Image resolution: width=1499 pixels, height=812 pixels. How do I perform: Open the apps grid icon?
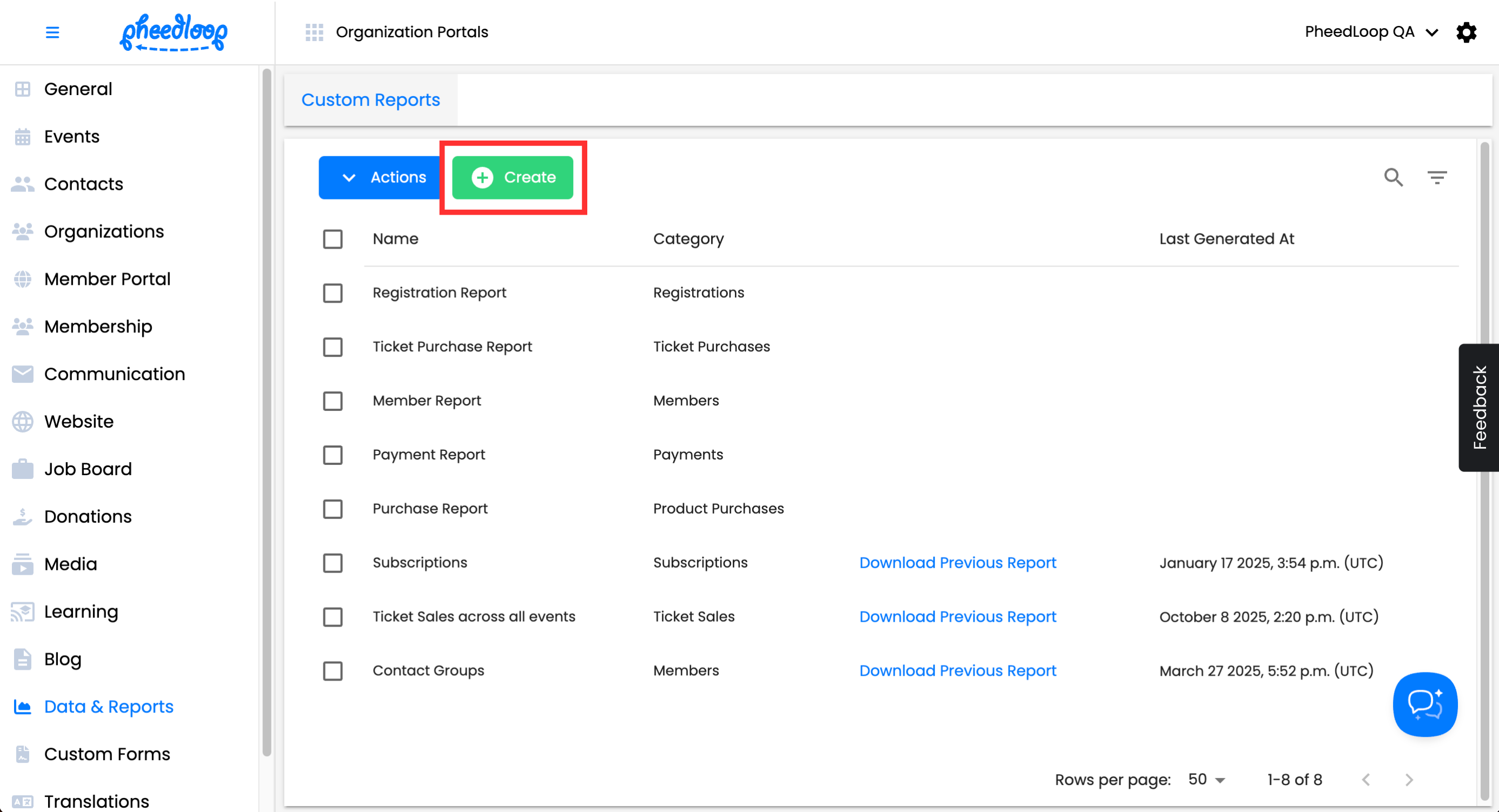tap(314, 32)
